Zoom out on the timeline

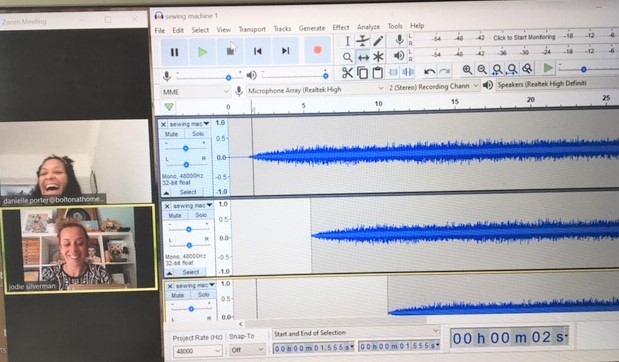coord(482,69)
